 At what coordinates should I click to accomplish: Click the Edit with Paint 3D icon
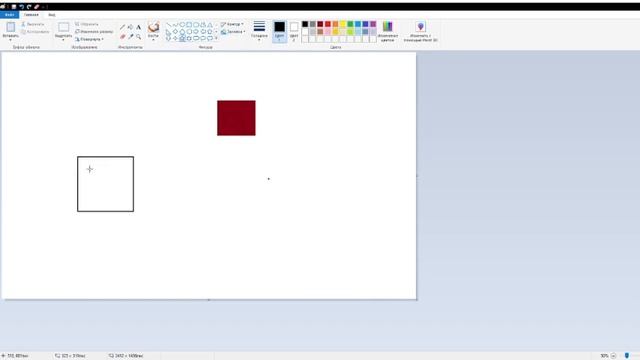[x=420, y=27]
